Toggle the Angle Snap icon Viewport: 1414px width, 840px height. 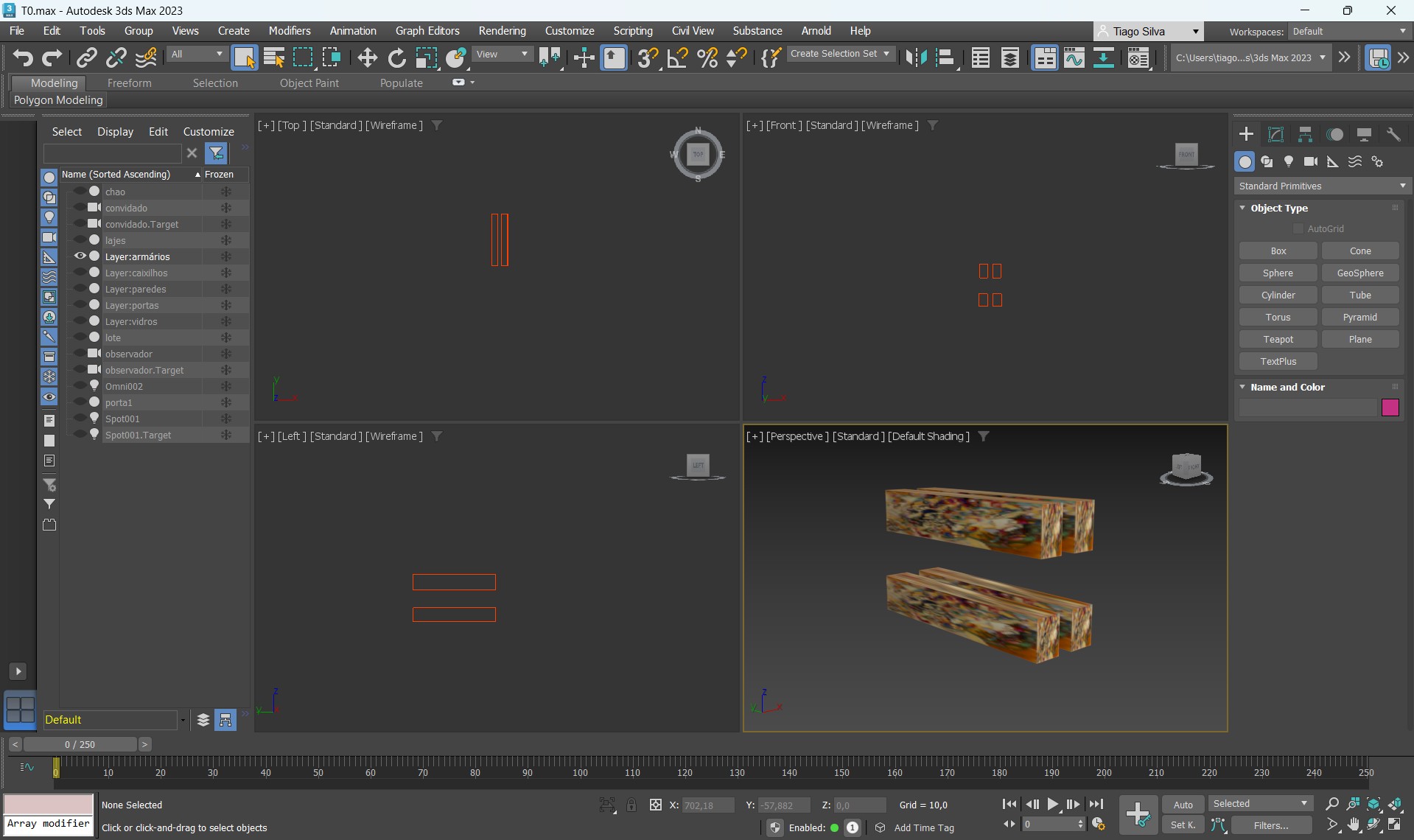click(677, 57)
